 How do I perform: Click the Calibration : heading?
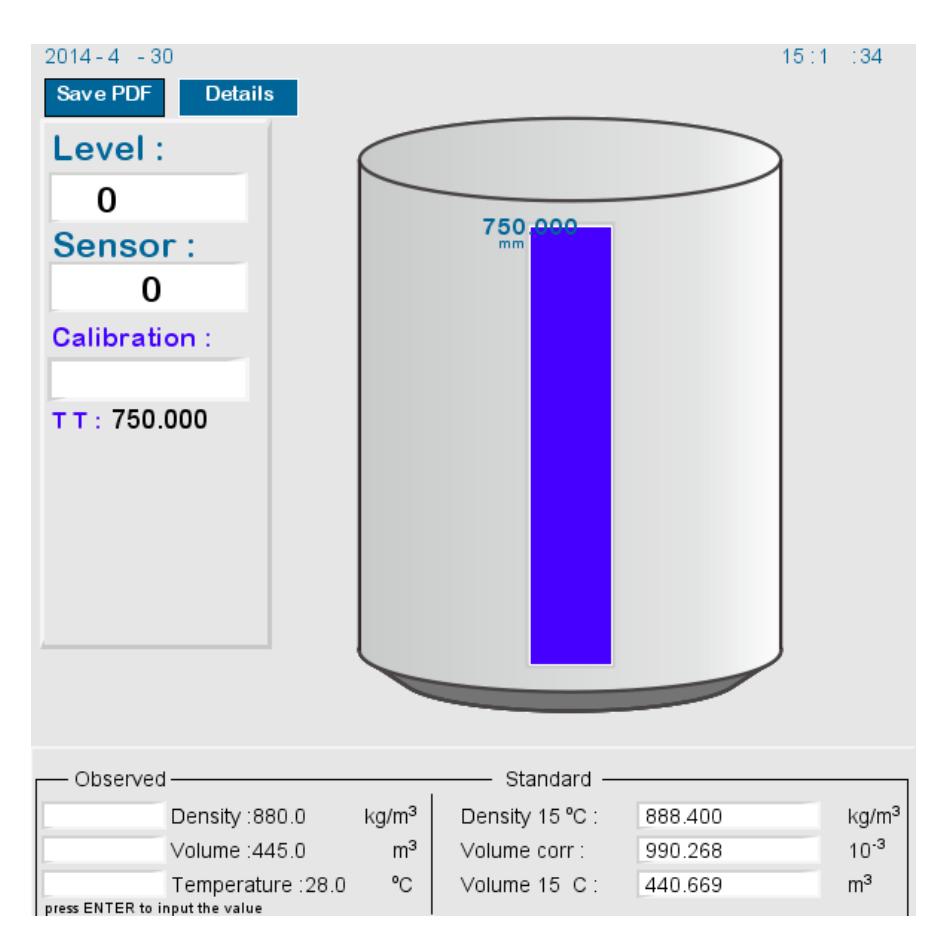132,338
